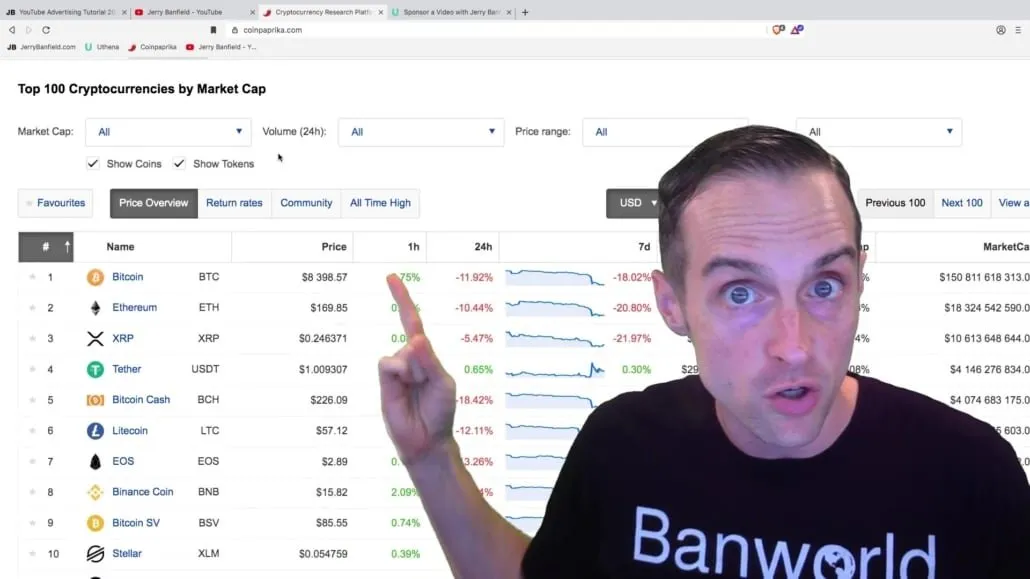The width and height of the screenshot is (1030, 579).
Task: Switch to YouTube Advertising Tutorial tab
Action: tap(66, 12)
